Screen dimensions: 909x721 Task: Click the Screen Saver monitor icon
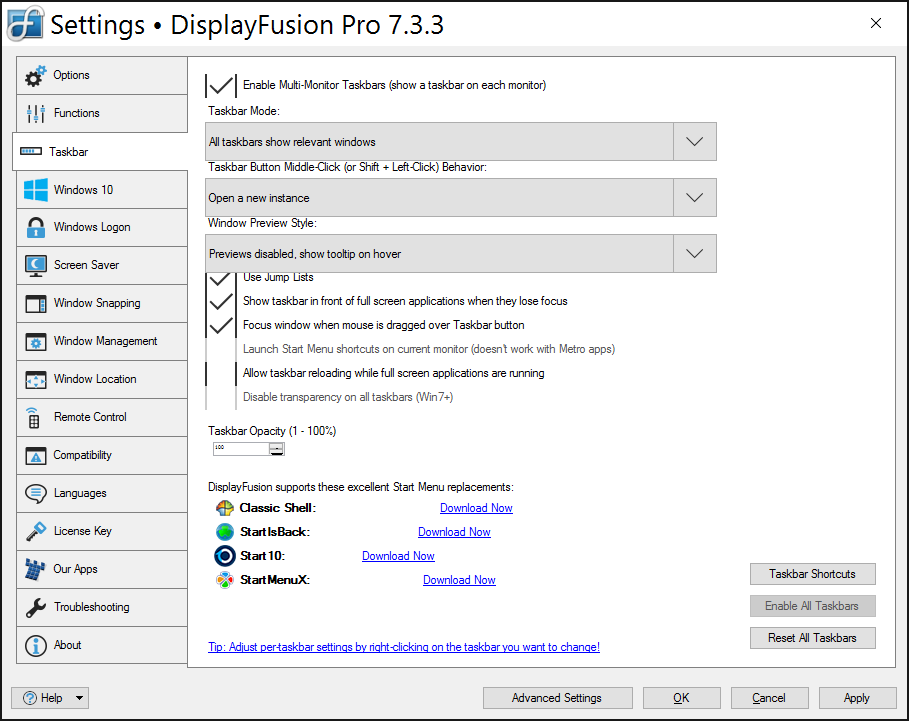36,265
